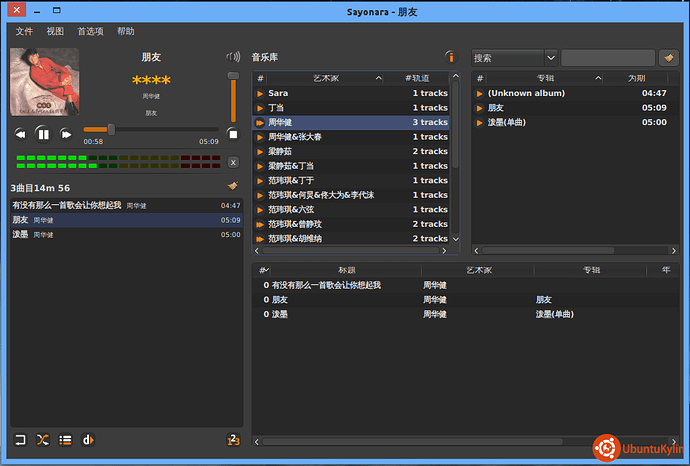The width and height of the screenshot is (690, 466).
Task: Toggle append mode list icon
Action: [x=65, y=440]
